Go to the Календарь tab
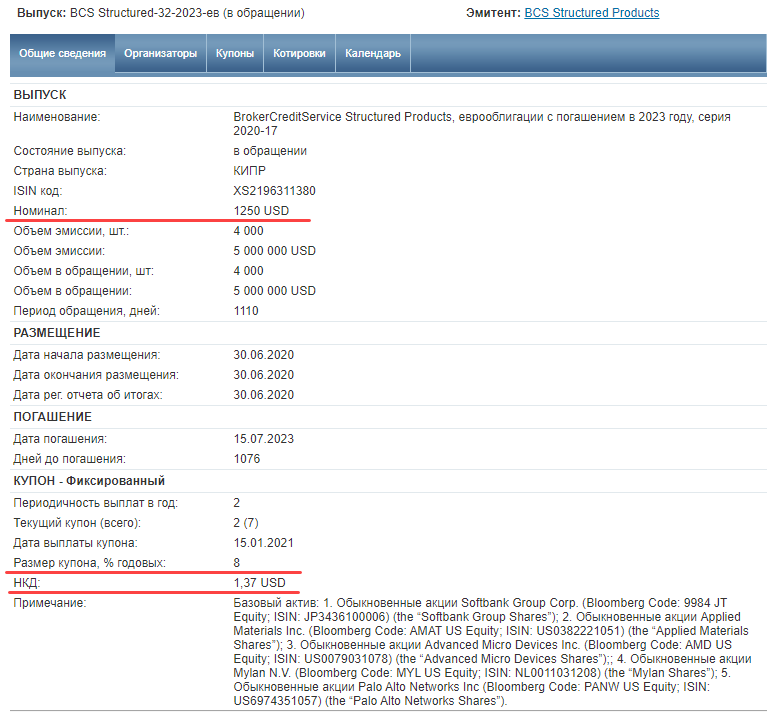Image resolution: width=769 pixels, height=713 pixels. point(373,54)
